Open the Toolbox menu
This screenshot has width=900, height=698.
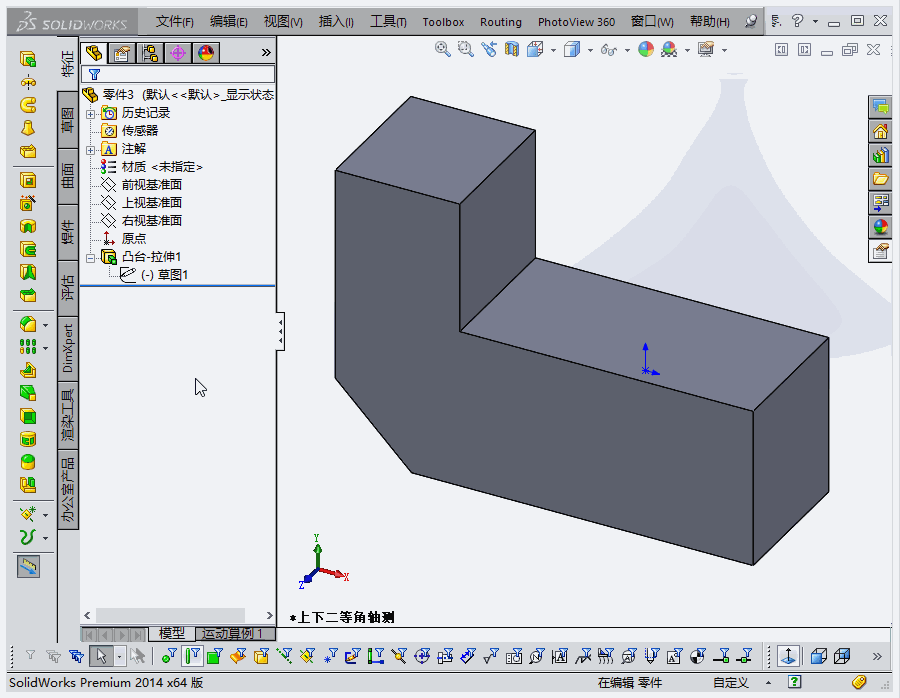point(443,22)
